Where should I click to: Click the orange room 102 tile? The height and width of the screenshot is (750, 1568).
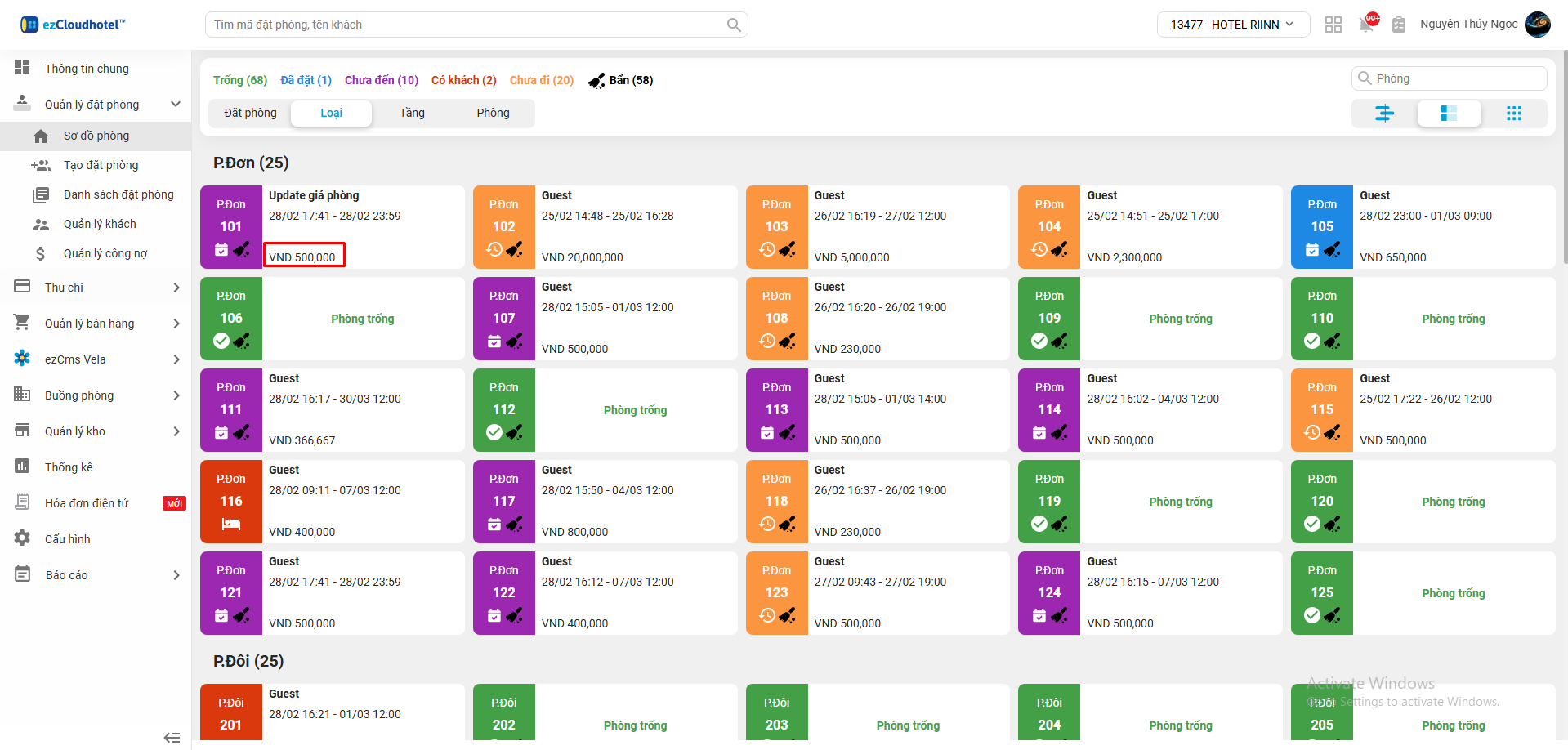point(504,227)
